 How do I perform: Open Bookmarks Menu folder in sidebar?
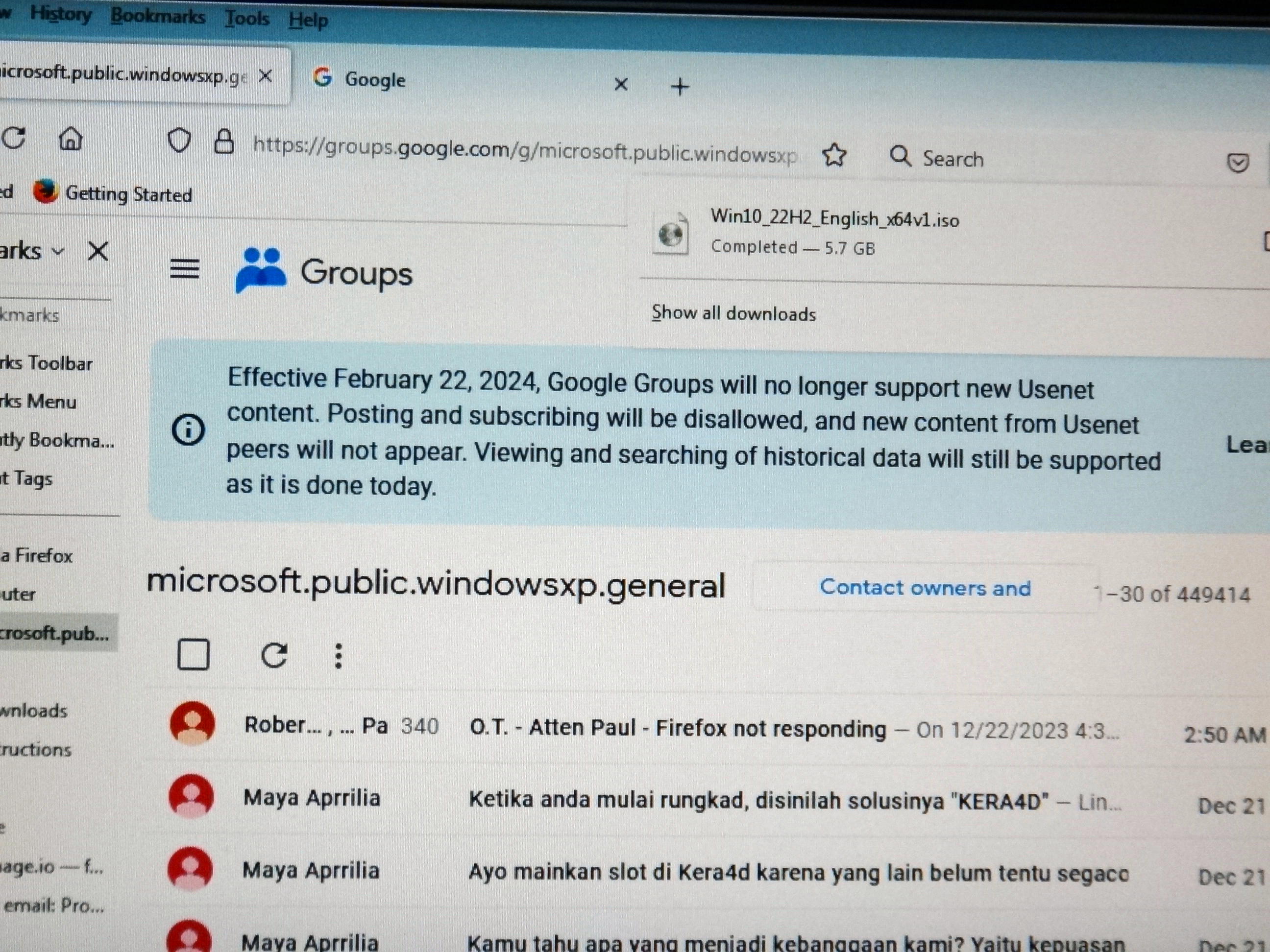pyautogui.click(x=38, y=401)
